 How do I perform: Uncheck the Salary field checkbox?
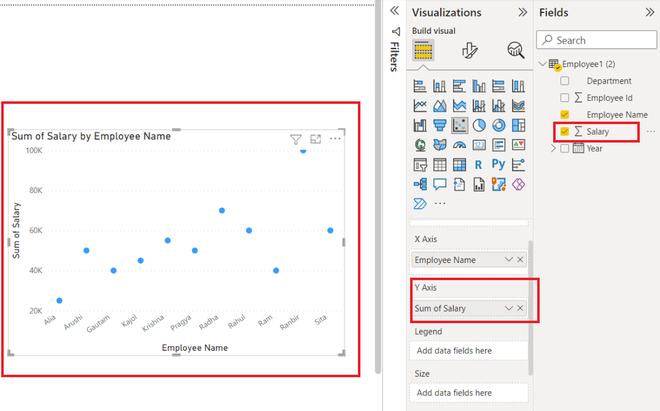coord(565,131)
